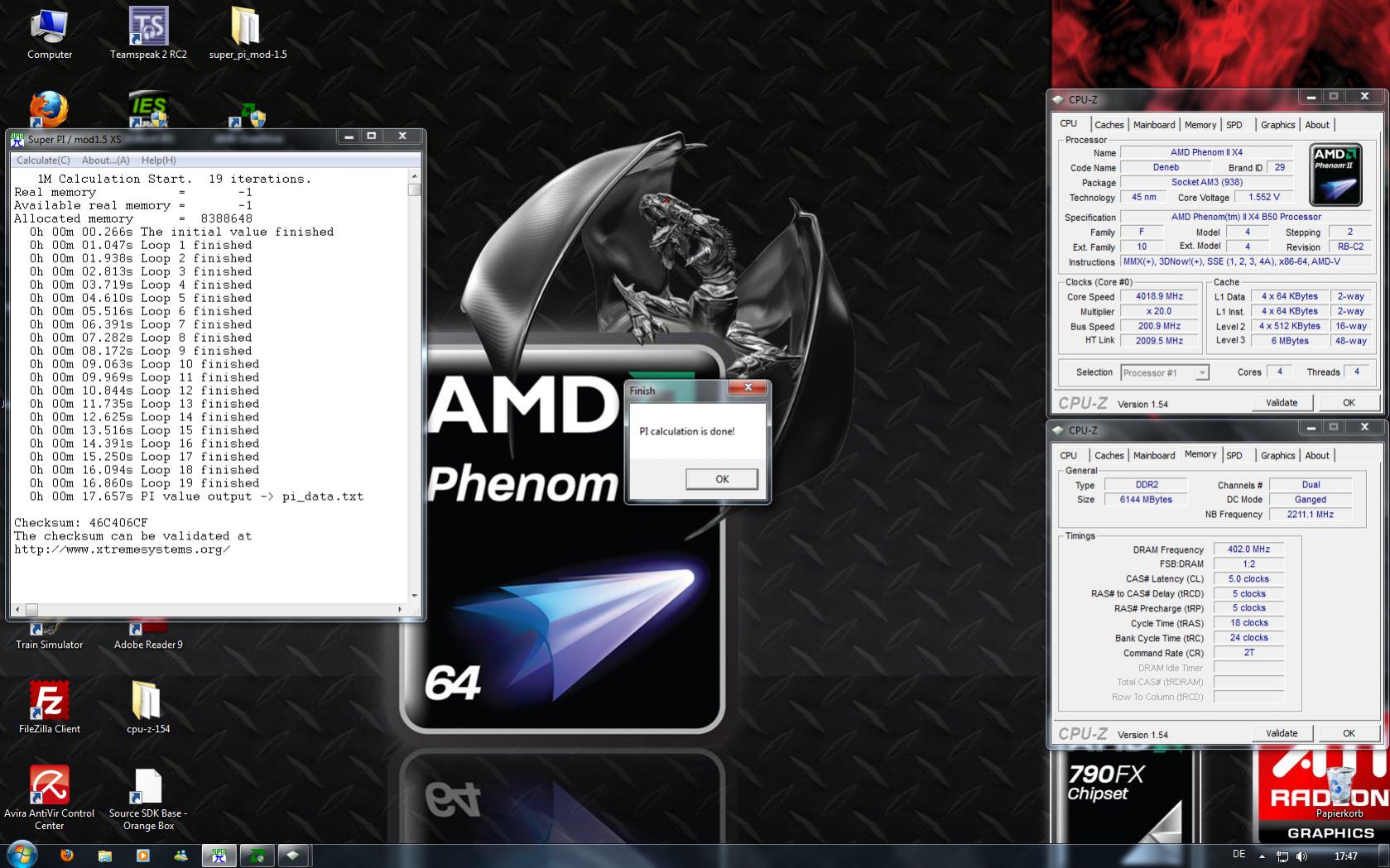
Task: Click the http://www.xtremesystems.org/ text
Action: tap(122, 549)
